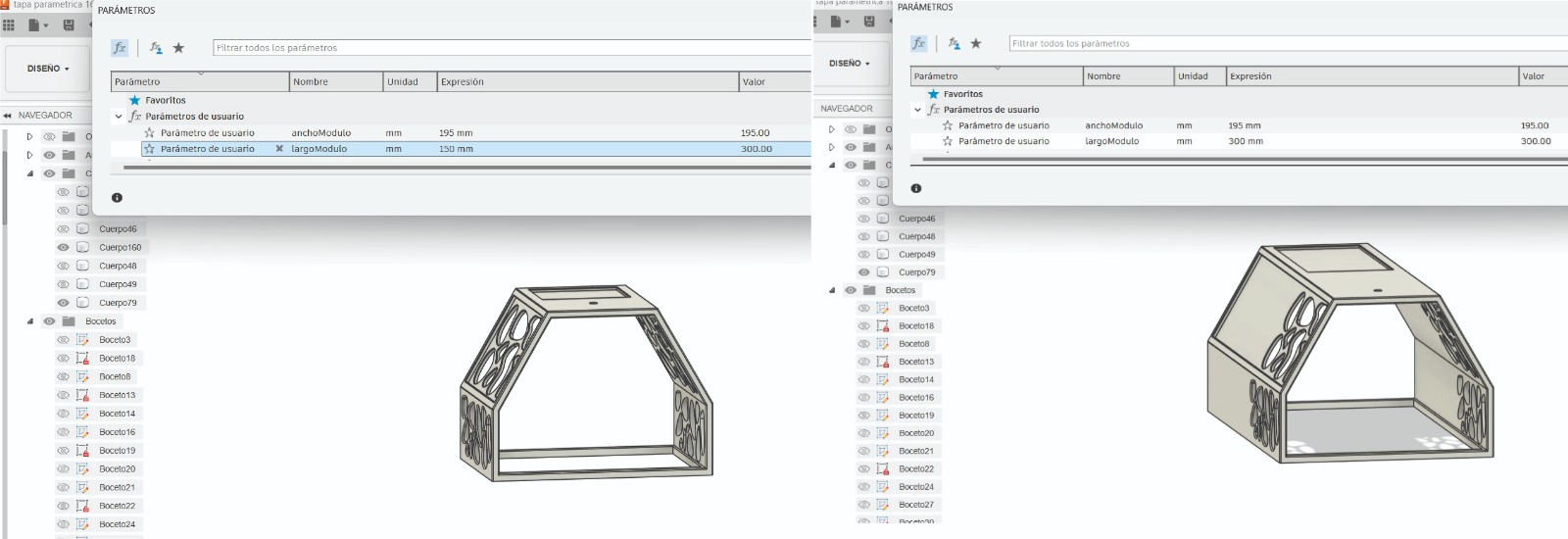Viewport: 1568px width, 539px height.
Task: Click the delete X icon beside largoModulo
Action: click(279, 149)
